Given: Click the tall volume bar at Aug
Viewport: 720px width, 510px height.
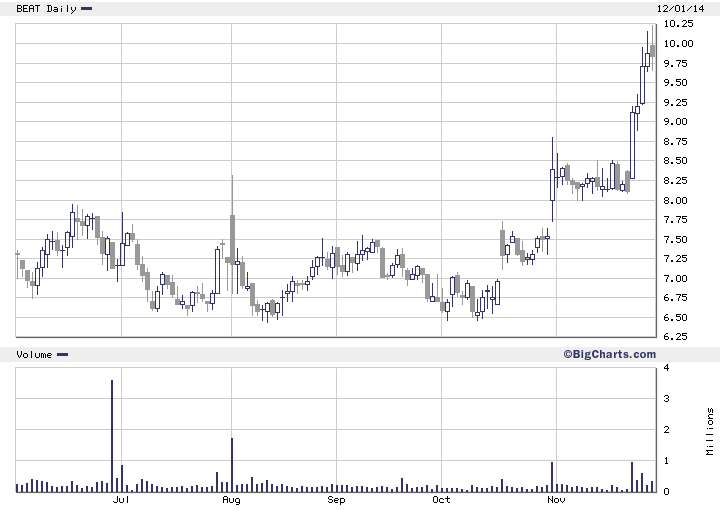Looking at the screenshot, I should pos(232,465).
